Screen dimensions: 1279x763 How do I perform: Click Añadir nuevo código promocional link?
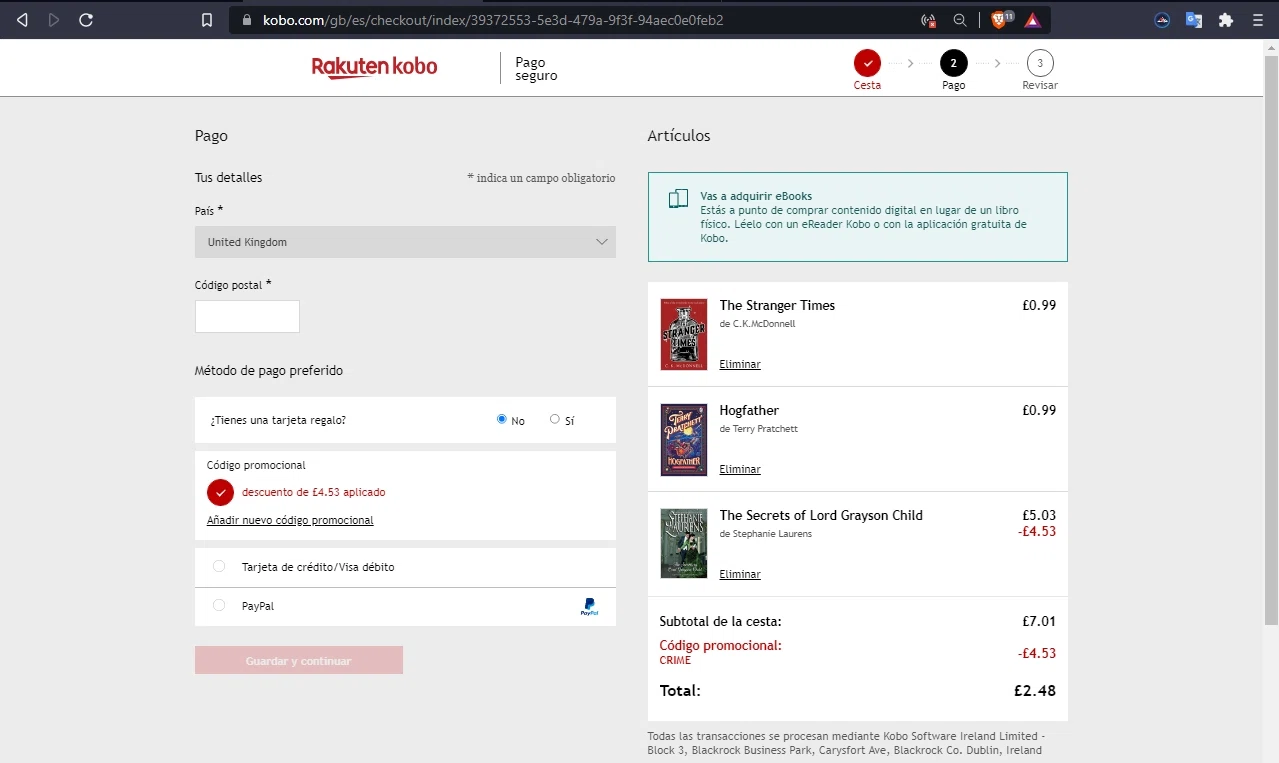tap(290, 520)
